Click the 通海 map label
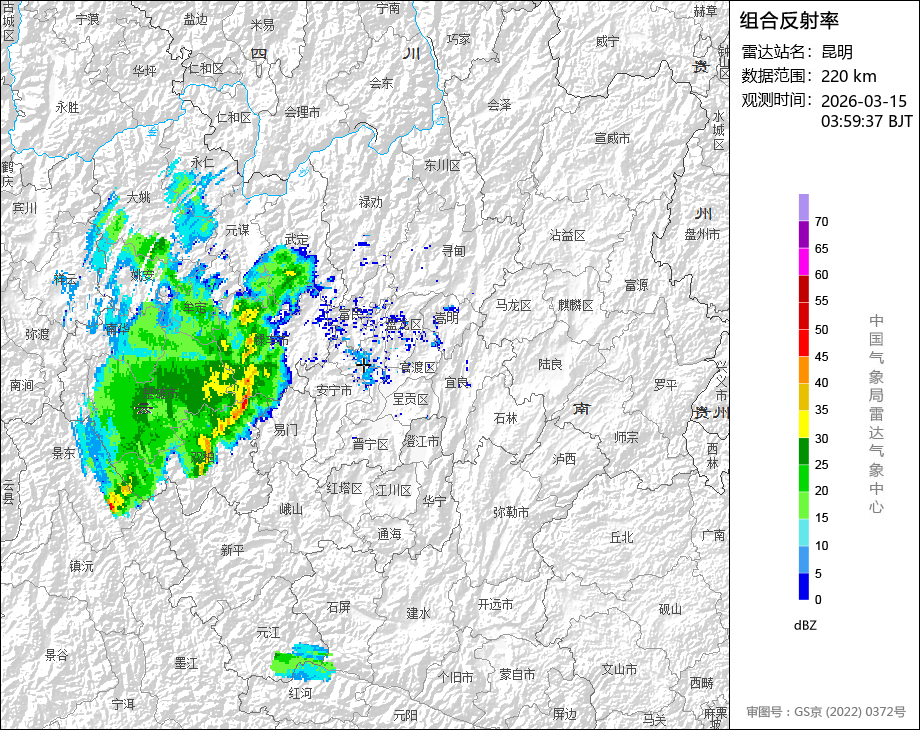920x730 pixels. (x=389, y=533)
